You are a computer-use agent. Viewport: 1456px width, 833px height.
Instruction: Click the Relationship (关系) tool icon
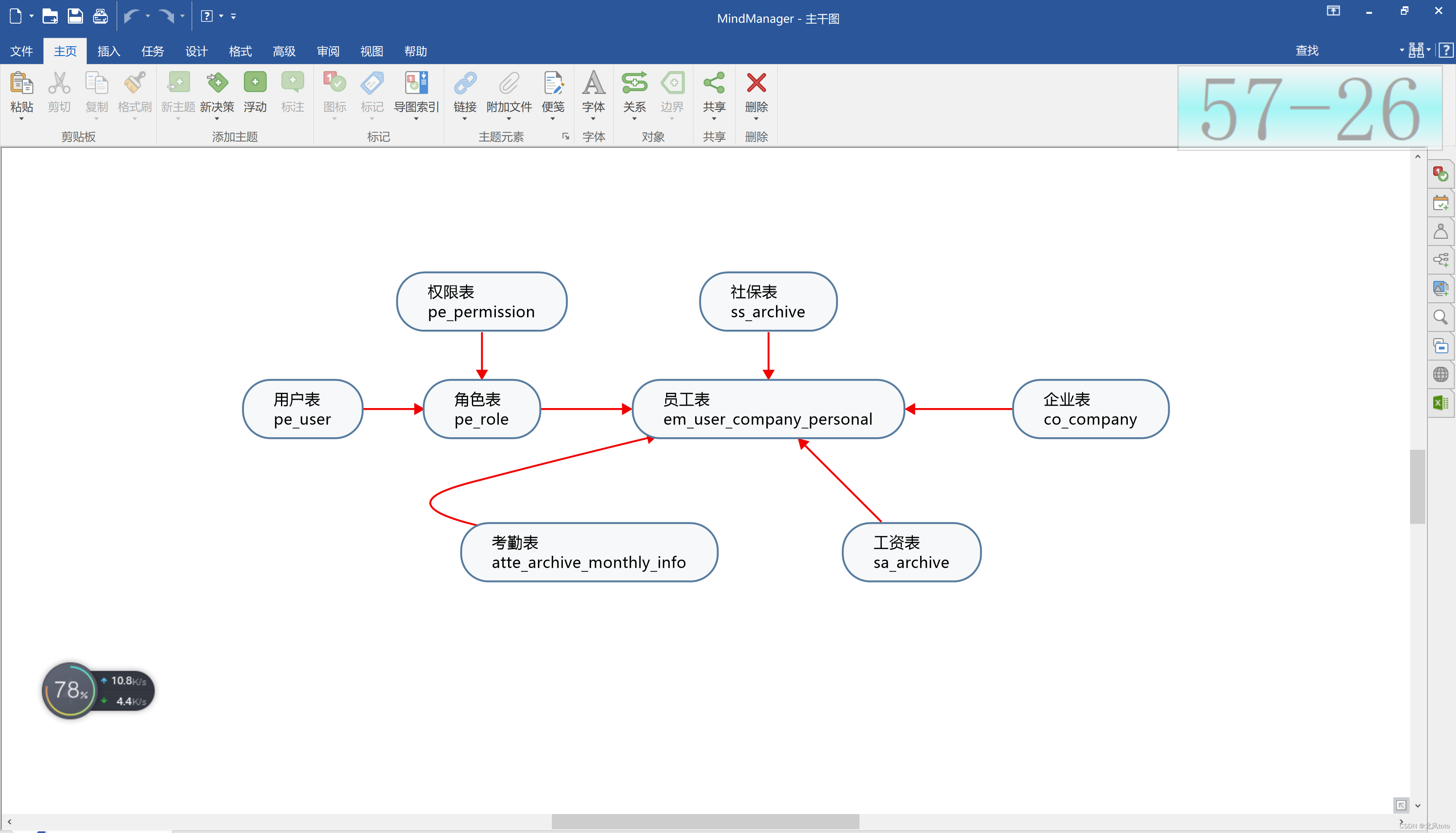pyautogui.click(x=634, y=83)
